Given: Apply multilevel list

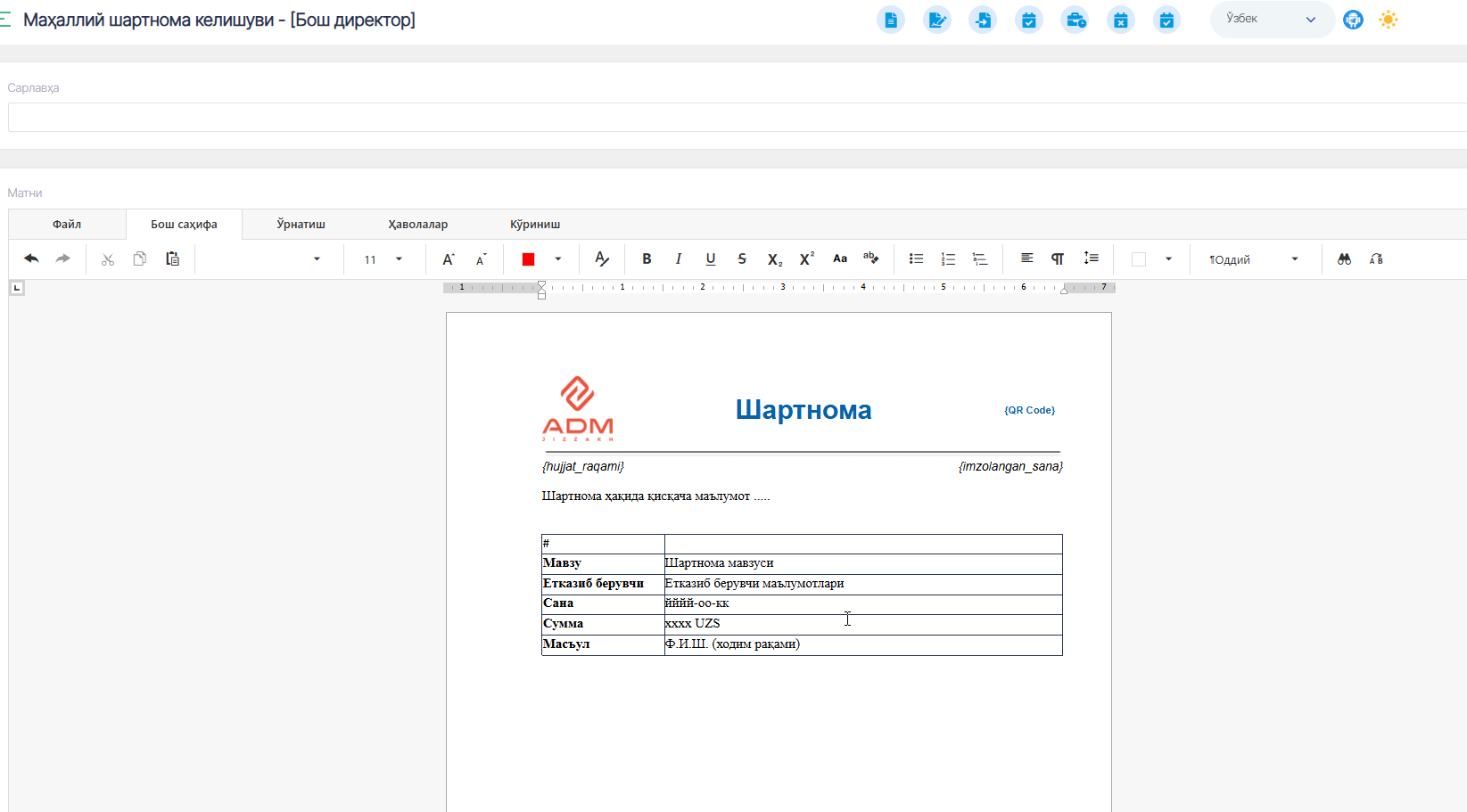Looking at the screenshot, I should 980,259.
